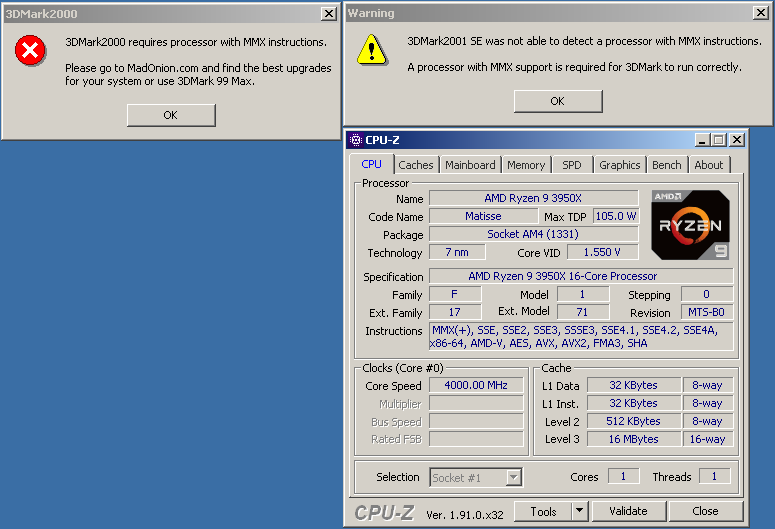
Task: Click the Validate button
Action: (628, 511)
